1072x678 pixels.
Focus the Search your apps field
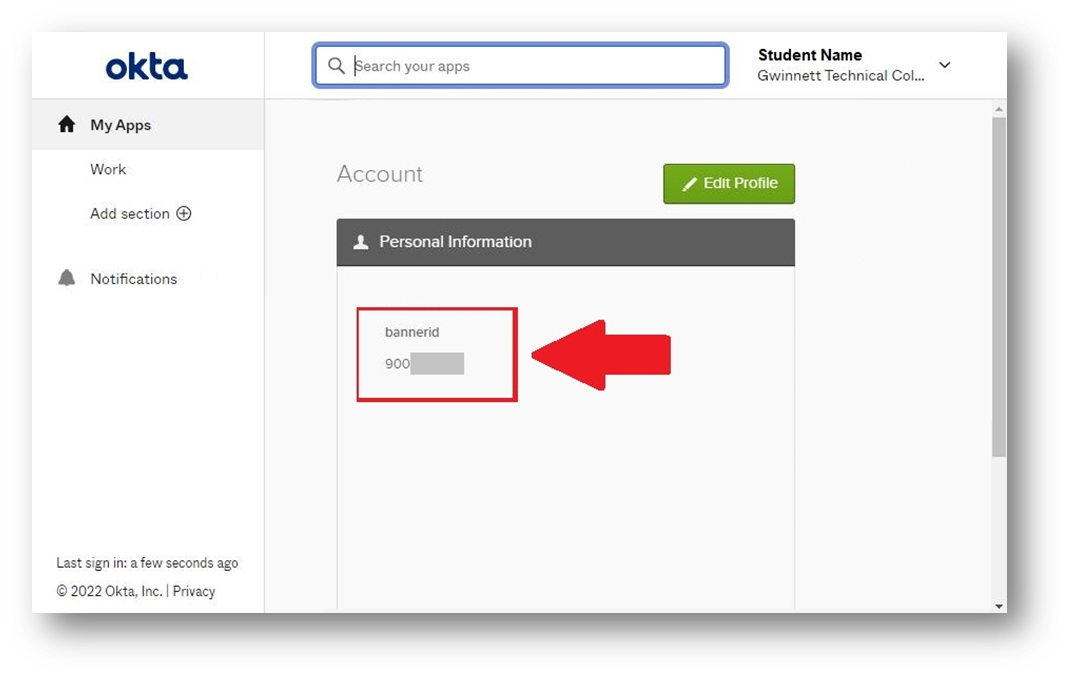(x=530, y=66)
